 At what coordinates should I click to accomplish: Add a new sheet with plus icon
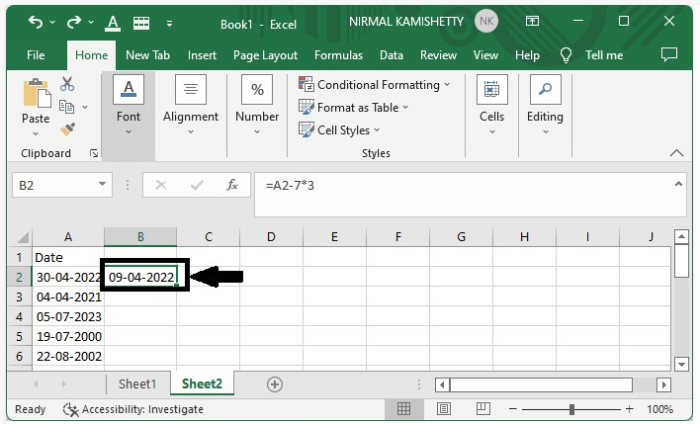tap(274, 384)
